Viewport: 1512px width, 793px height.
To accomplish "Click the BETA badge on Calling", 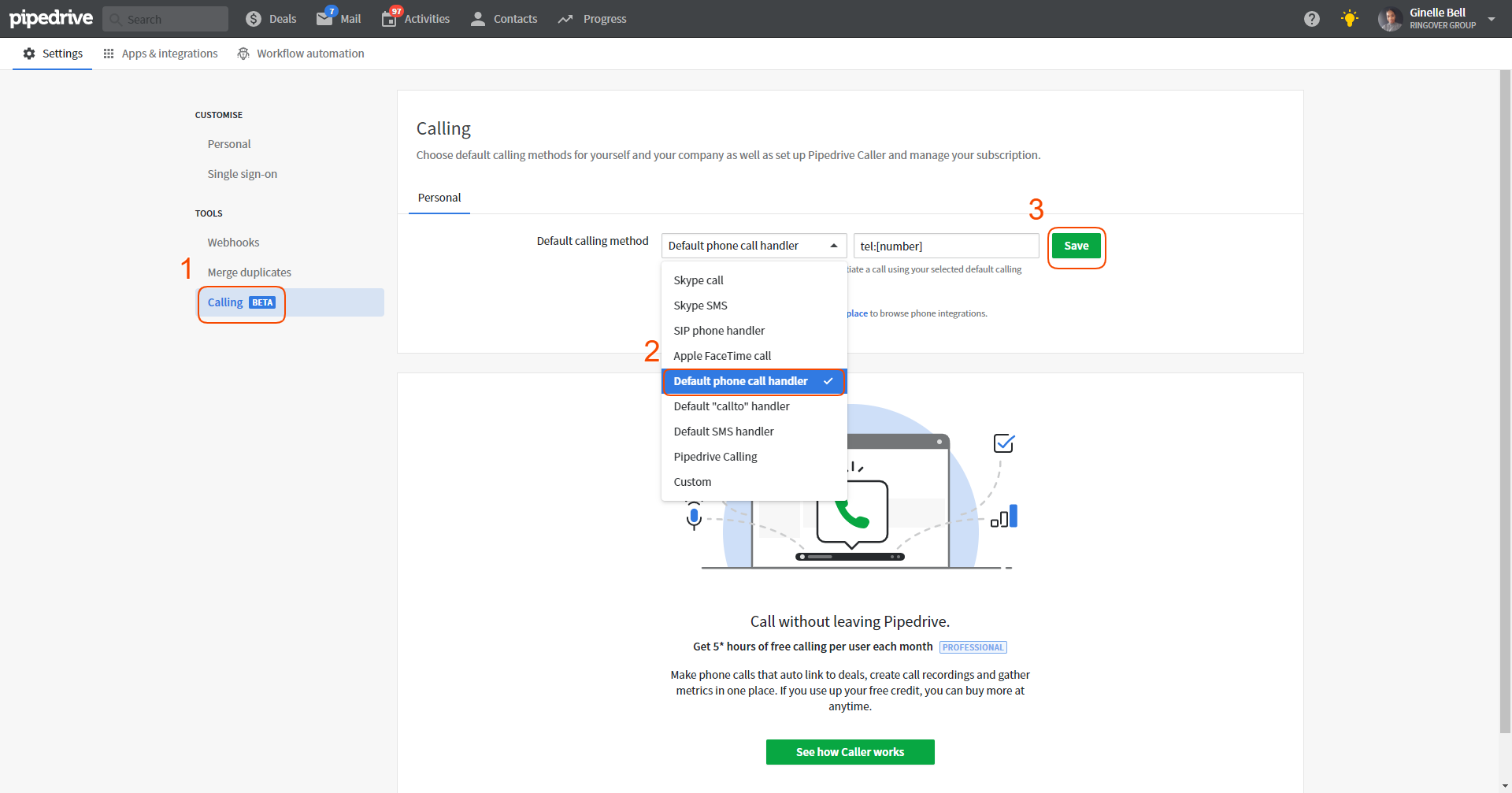I will pyautogui.click(x=262, y=302).
